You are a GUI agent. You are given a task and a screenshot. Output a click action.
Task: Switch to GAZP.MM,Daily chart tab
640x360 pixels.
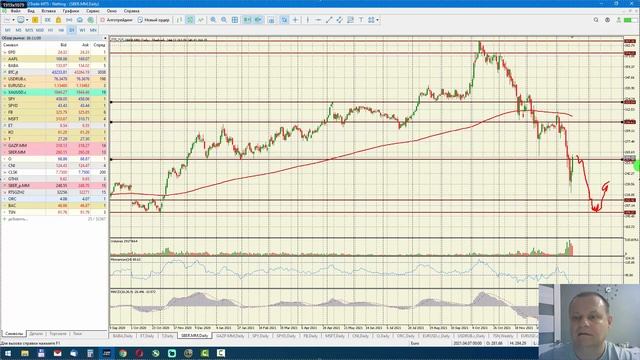(230, 336)
